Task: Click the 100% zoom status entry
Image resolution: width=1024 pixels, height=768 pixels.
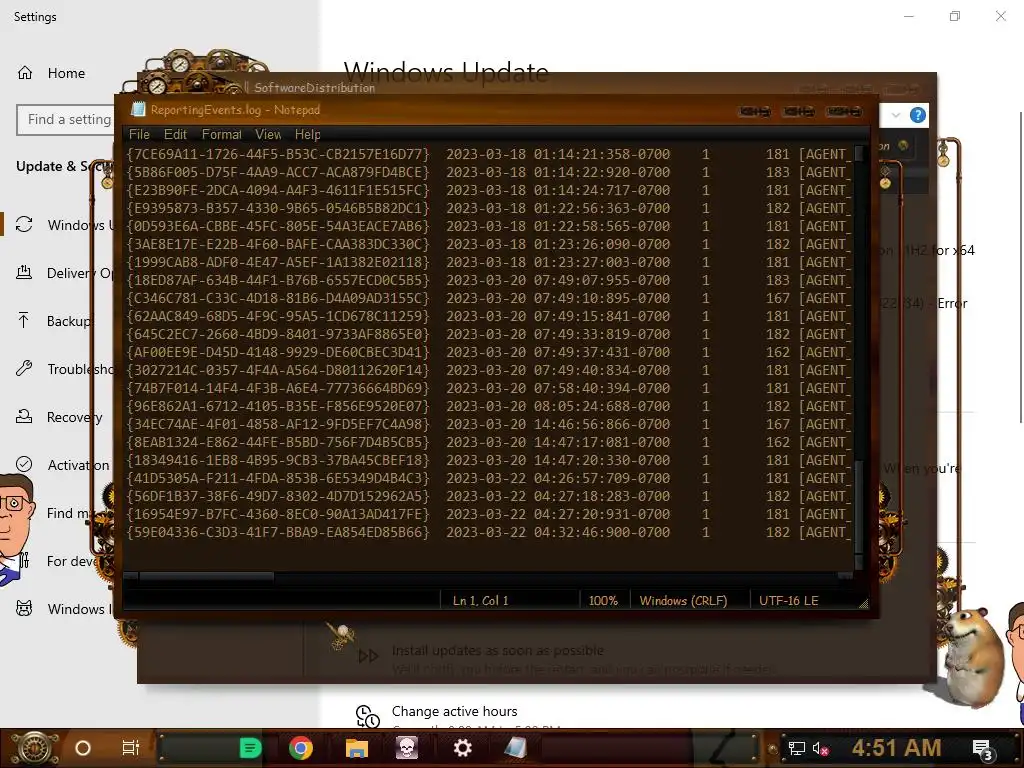Action: point(603,601)
